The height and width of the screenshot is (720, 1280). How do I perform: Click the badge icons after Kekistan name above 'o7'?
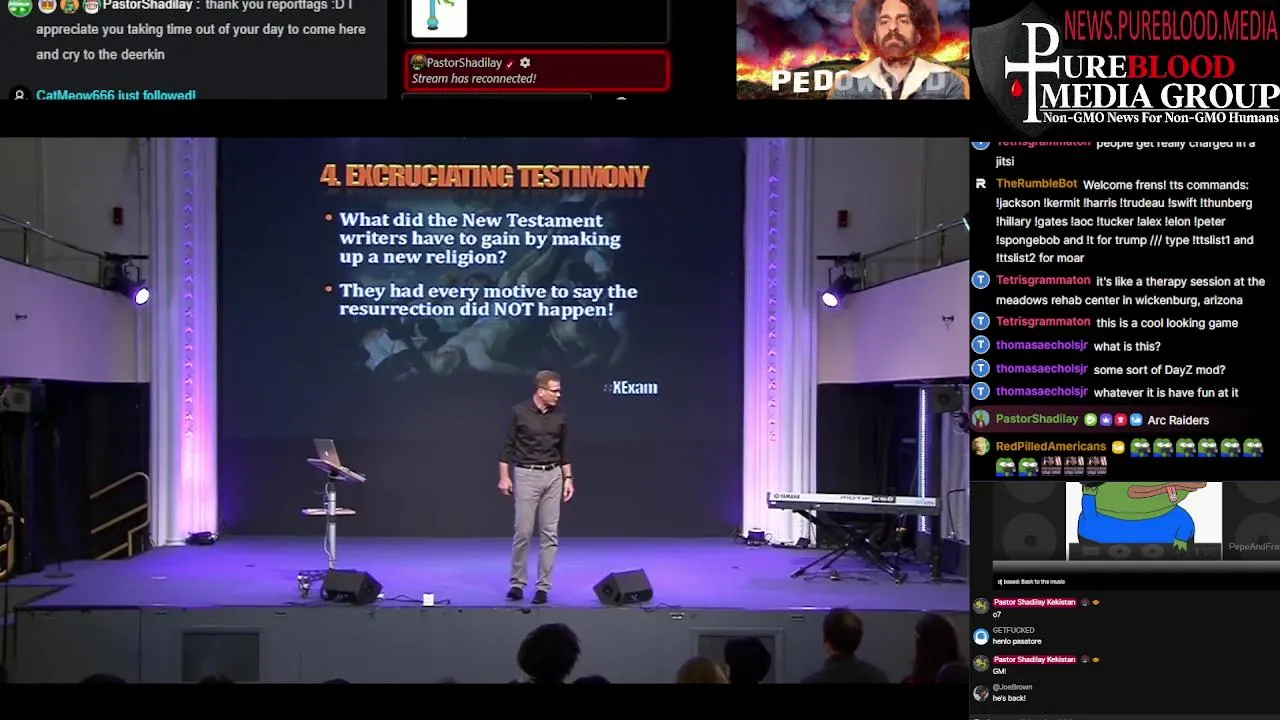point(1090,602)
